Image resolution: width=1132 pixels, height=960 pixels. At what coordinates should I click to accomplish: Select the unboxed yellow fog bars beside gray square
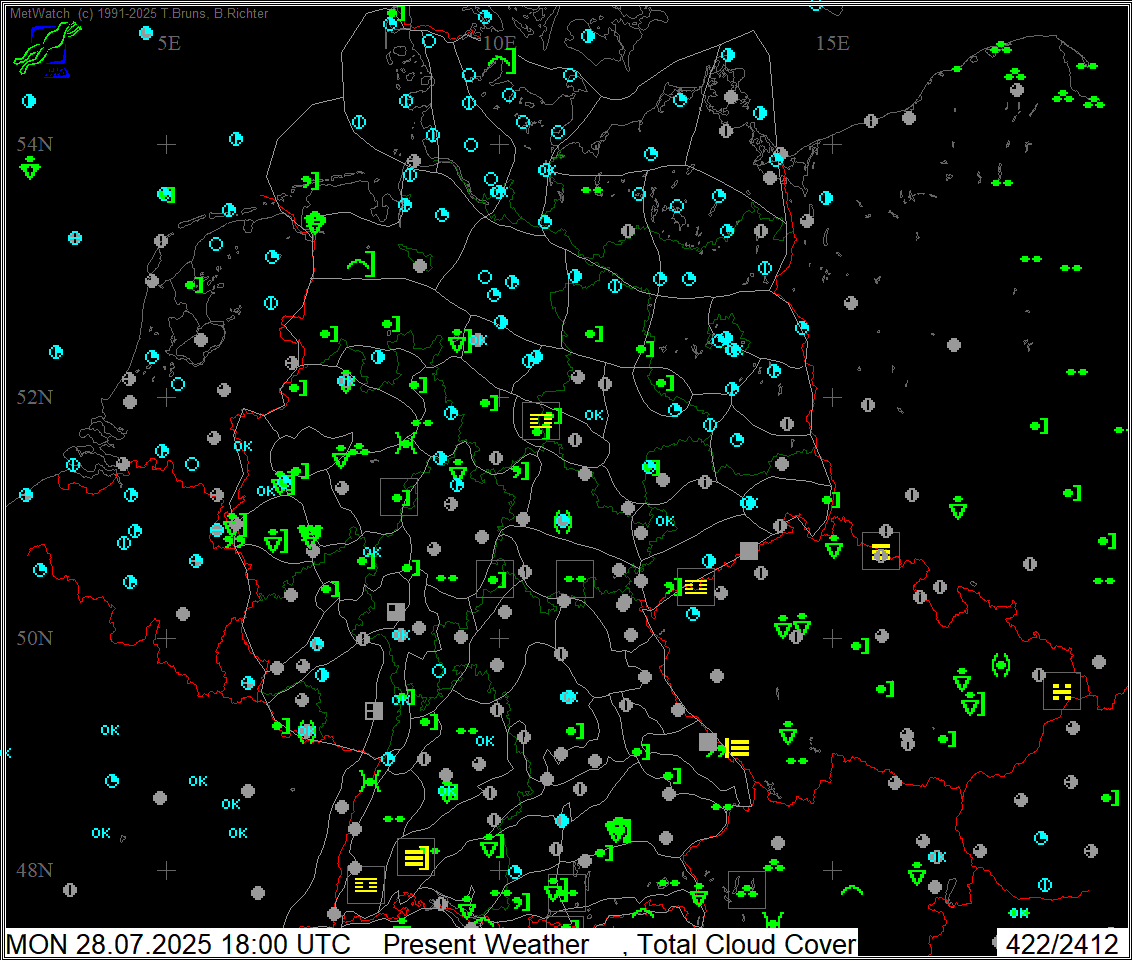pos(736,748)
